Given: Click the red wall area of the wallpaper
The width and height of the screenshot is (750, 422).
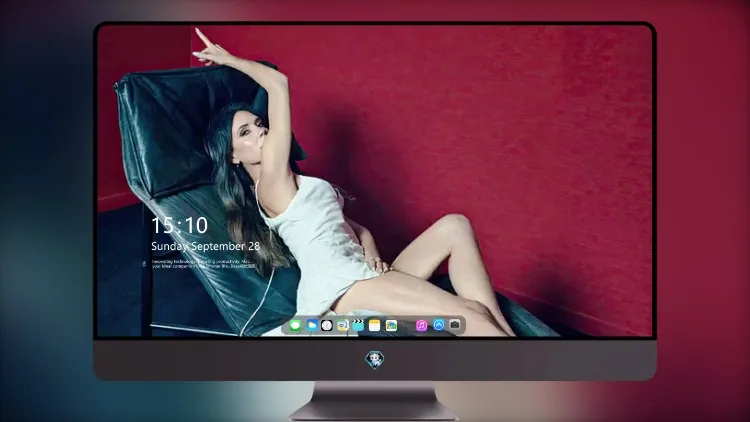Looking at the screenshot, I should click(502, 120).
